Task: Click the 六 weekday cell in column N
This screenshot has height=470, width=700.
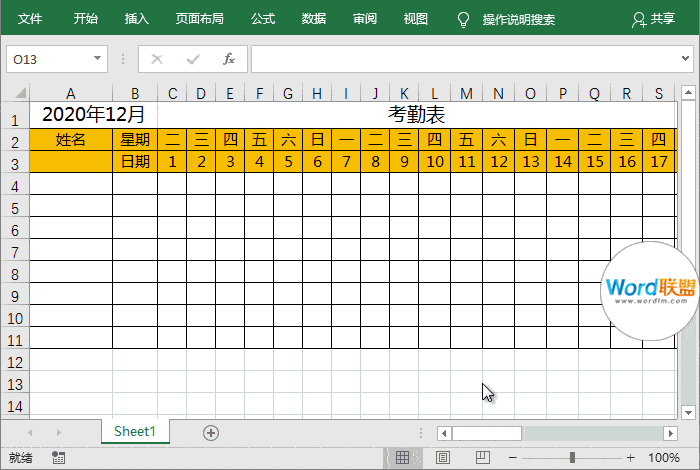Action: click(x=498, y=140)
